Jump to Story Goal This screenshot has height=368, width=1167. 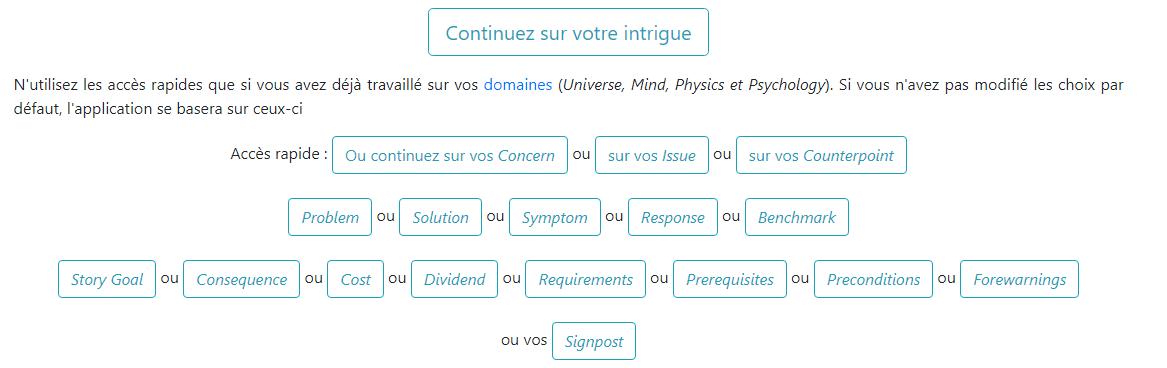[107, 279]
